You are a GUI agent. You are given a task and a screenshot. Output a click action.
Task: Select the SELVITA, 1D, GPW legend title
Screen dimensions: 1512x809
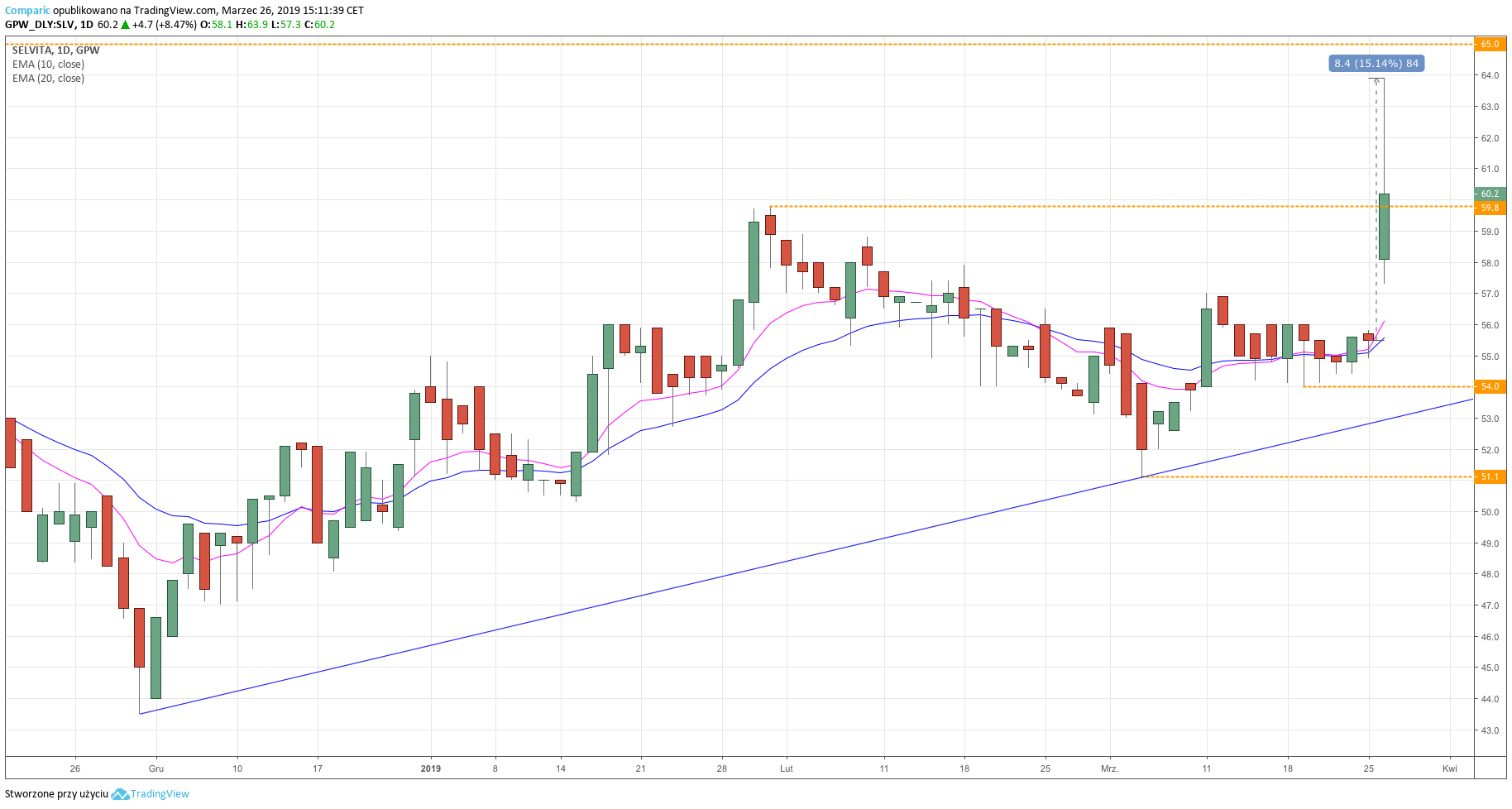tap(55, 50)
